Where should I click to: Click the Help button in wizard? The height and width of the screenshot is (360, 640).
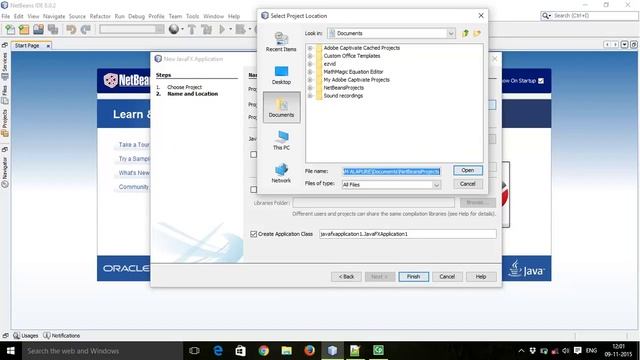pos(481,277)
